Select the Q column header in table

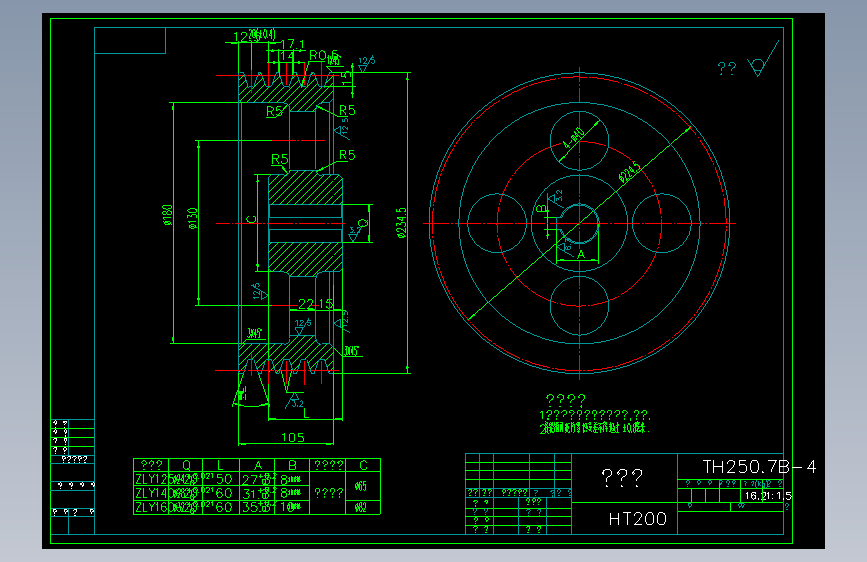(186, 465)
